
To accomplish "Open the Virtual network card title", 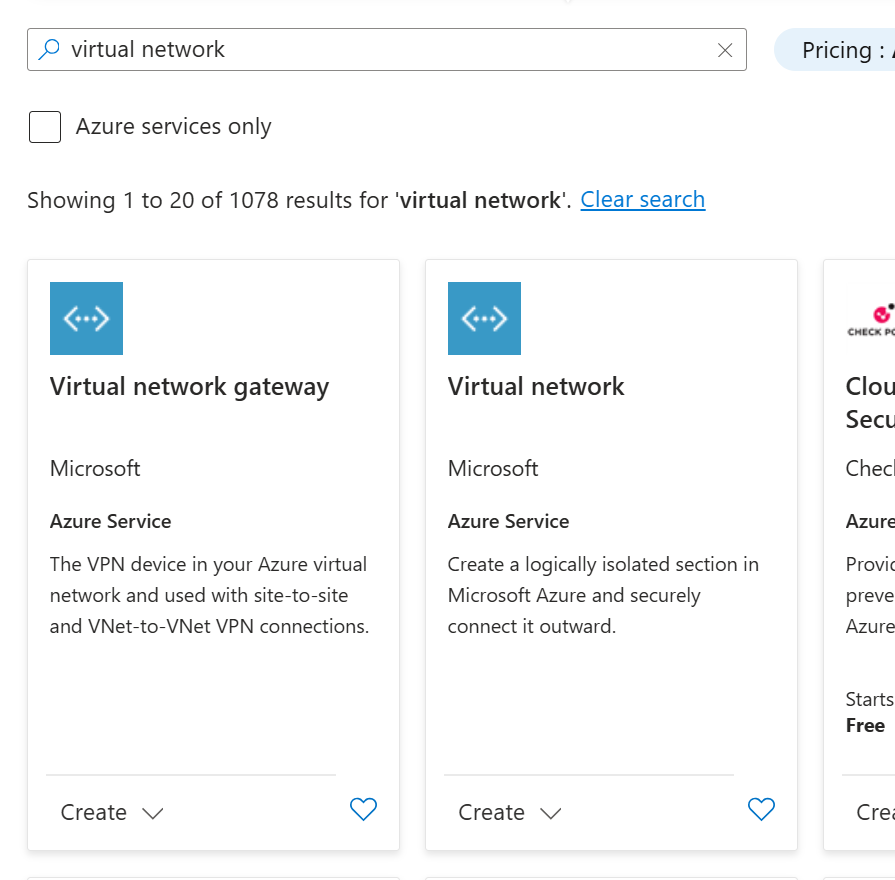I will pos(536,386).
